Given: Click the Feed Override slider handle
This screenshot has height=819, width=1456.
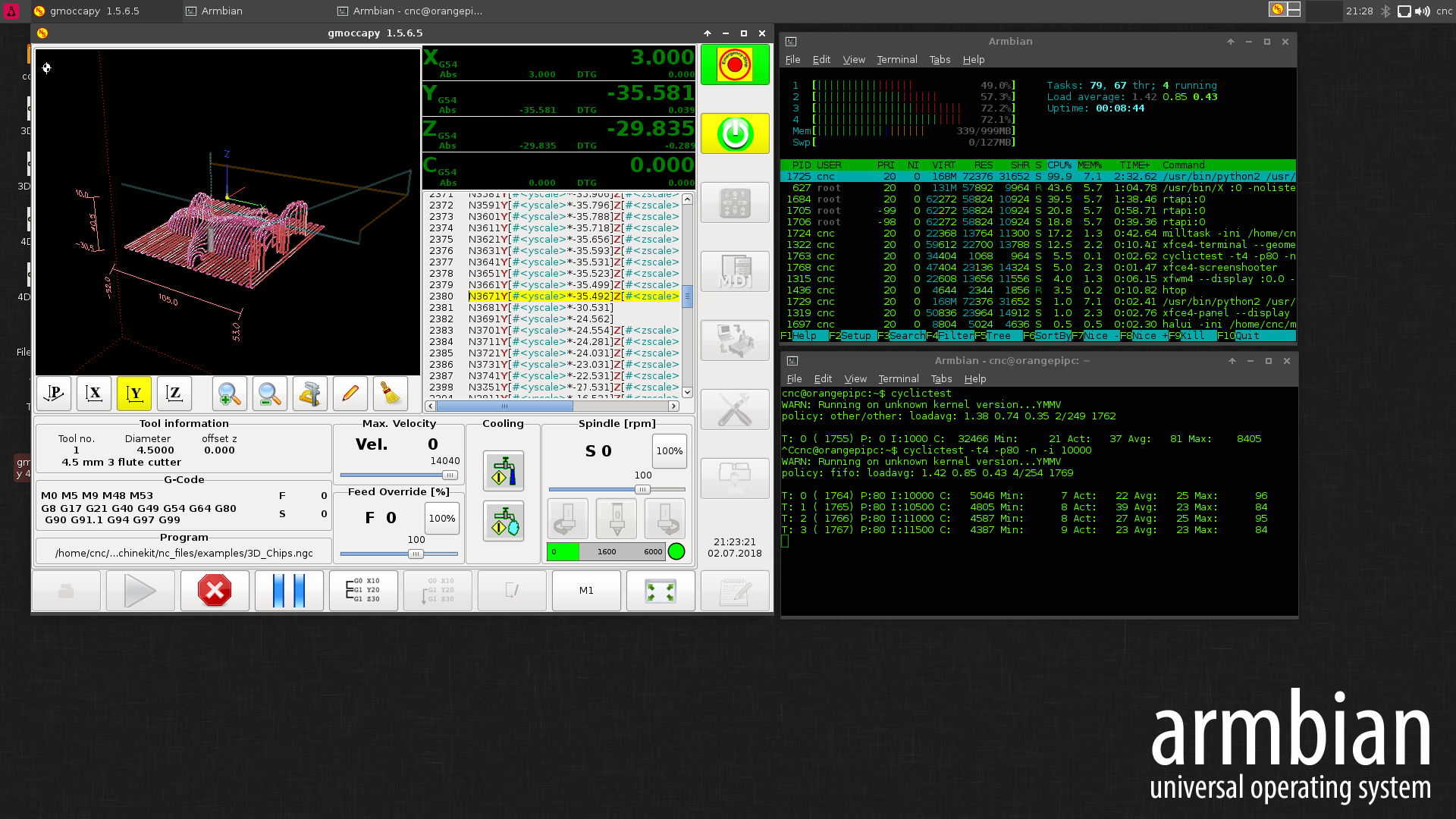Looking at the screenshot, I should coord(416,554).
